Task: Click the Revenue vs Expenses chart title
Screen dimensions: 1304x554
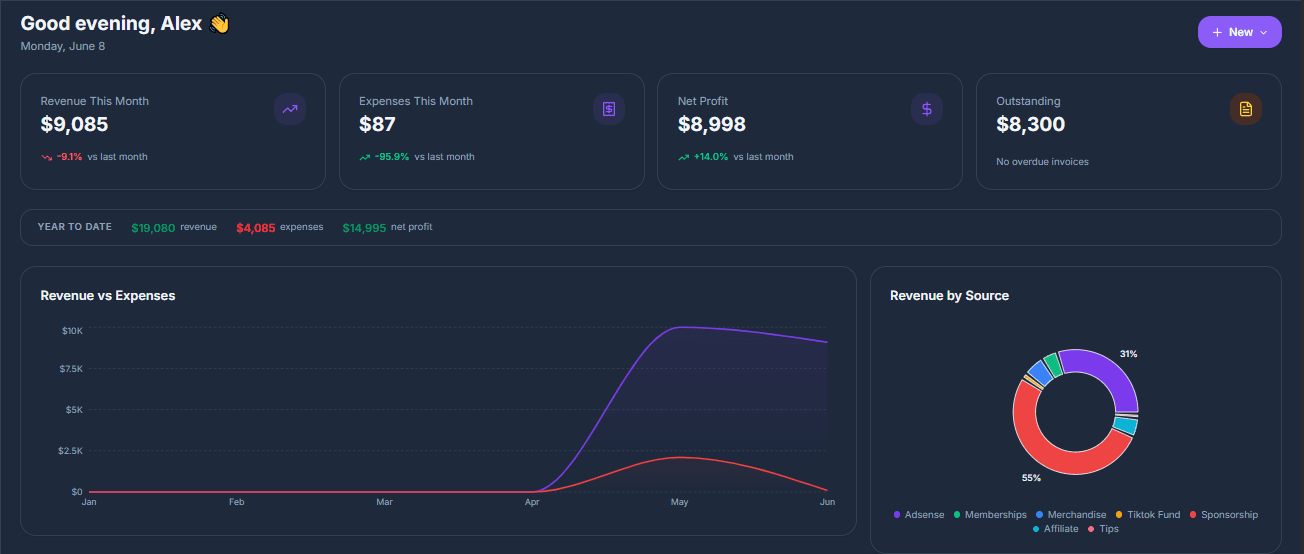Action: (108, 296)
